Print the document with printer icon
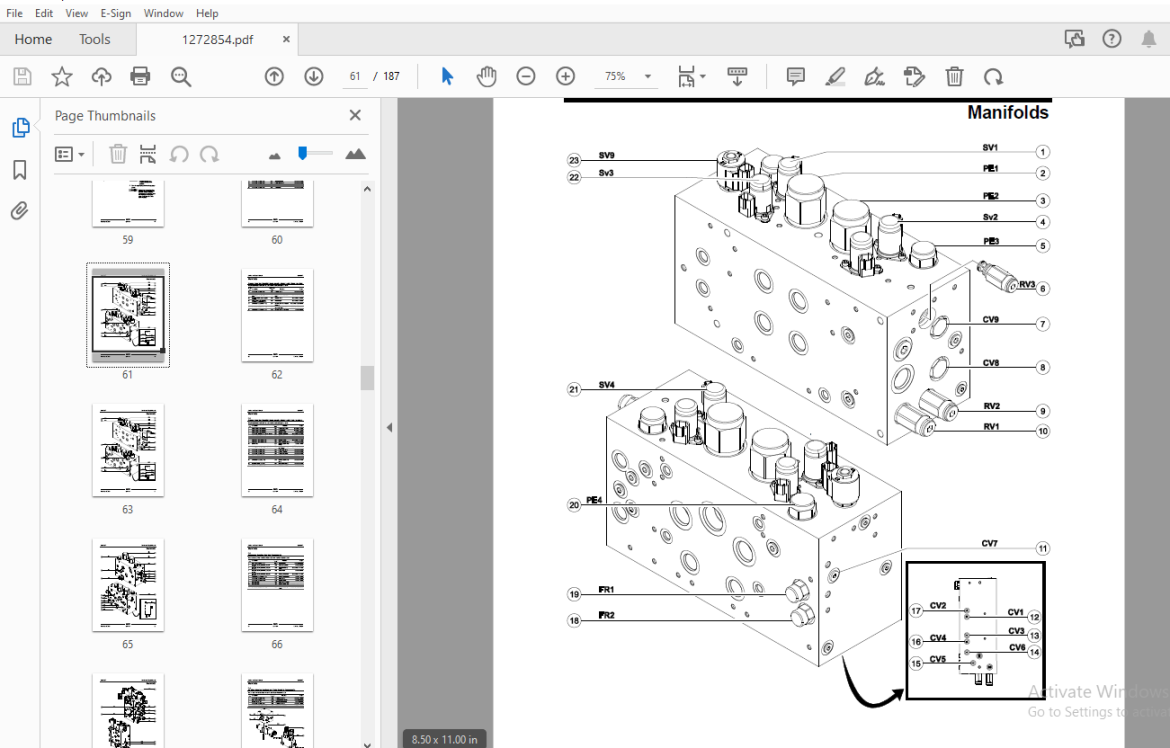The height and width of the screenshot is (748, 1170). [140, 76]
